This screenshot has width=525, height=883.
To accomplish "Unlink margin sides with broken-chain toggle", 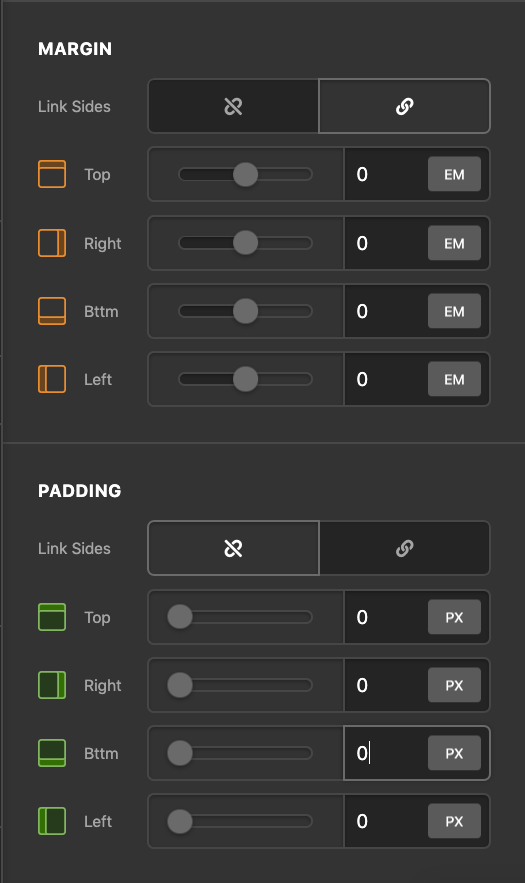I will click(233, 106).
